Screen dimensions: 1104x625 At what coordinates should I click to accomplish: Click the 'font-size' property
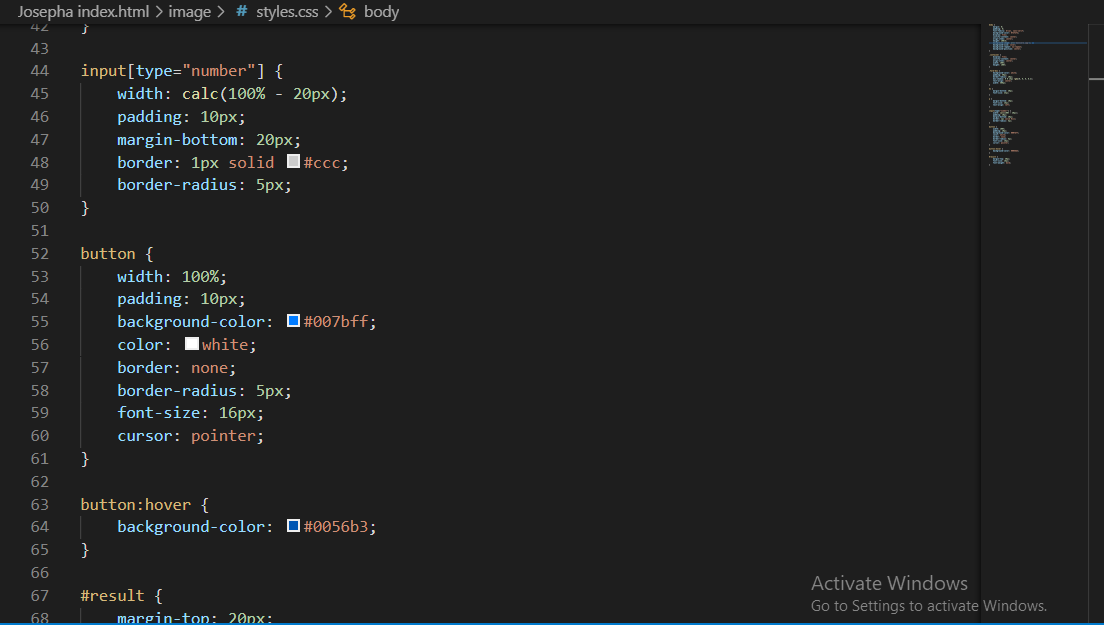tap(158, 413)
